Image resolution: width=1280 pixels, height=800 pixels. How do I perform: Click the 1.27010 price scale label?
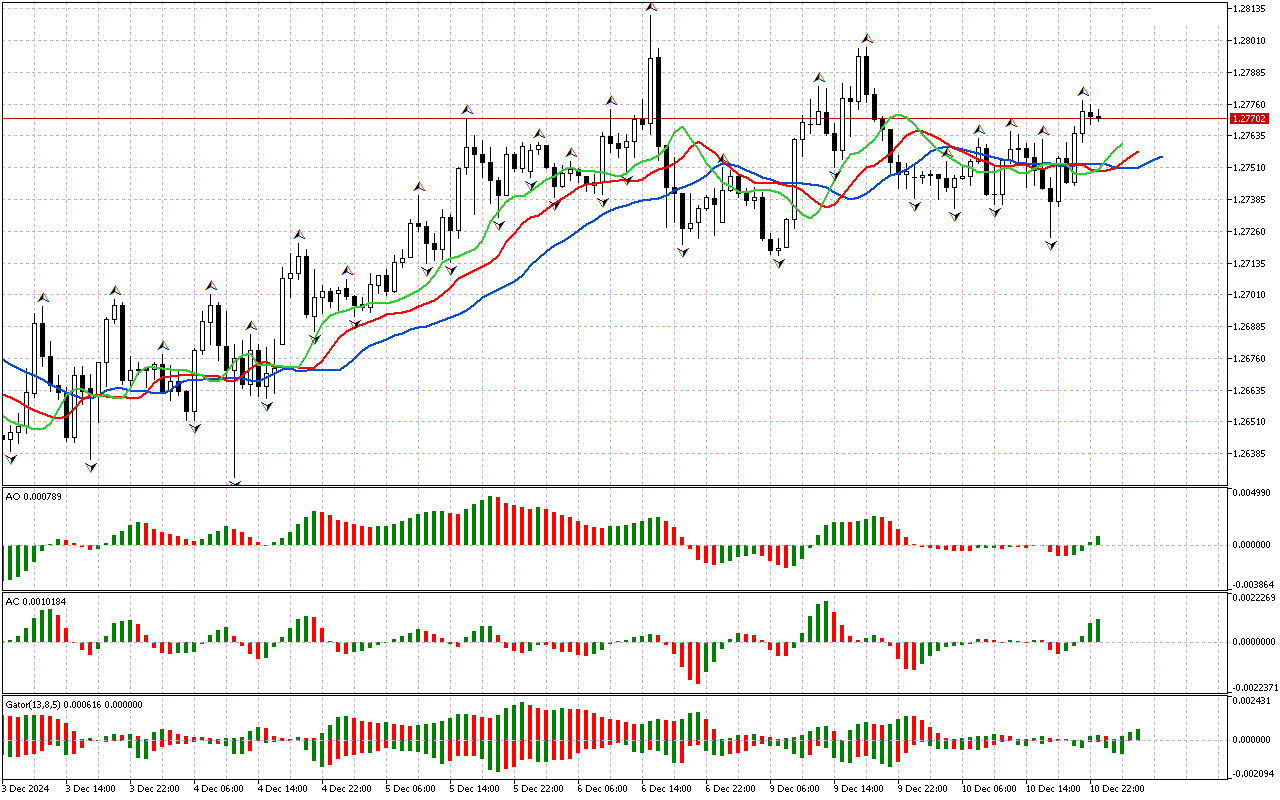1250,294
